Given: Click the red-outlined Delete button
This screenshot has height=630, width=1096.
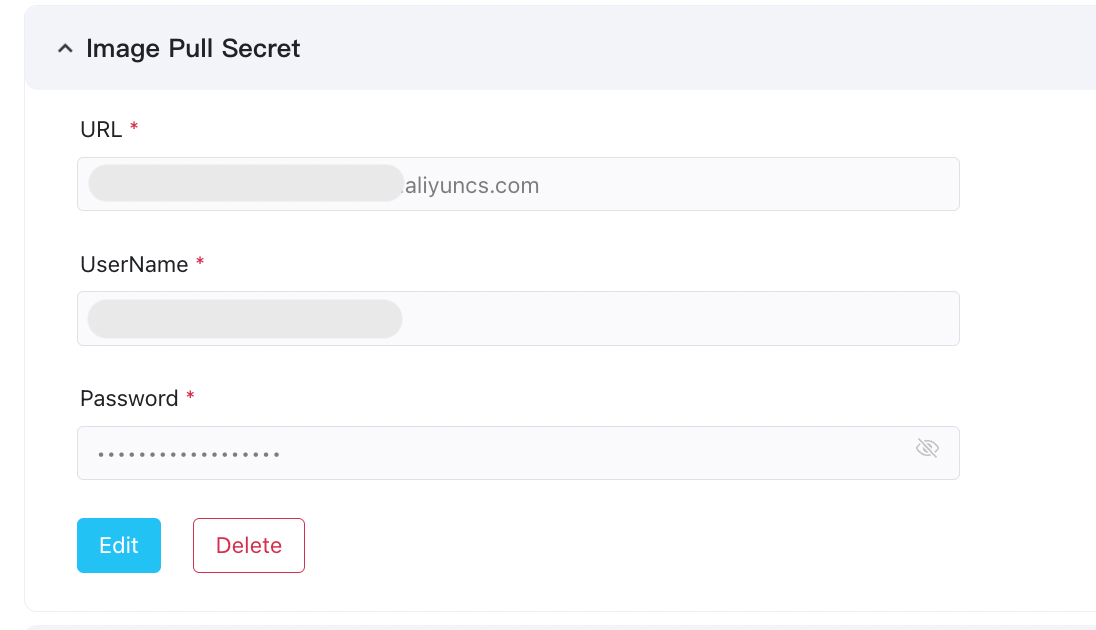Looking at the screenshot, I should pyautogui.click(x=249, y=545).
